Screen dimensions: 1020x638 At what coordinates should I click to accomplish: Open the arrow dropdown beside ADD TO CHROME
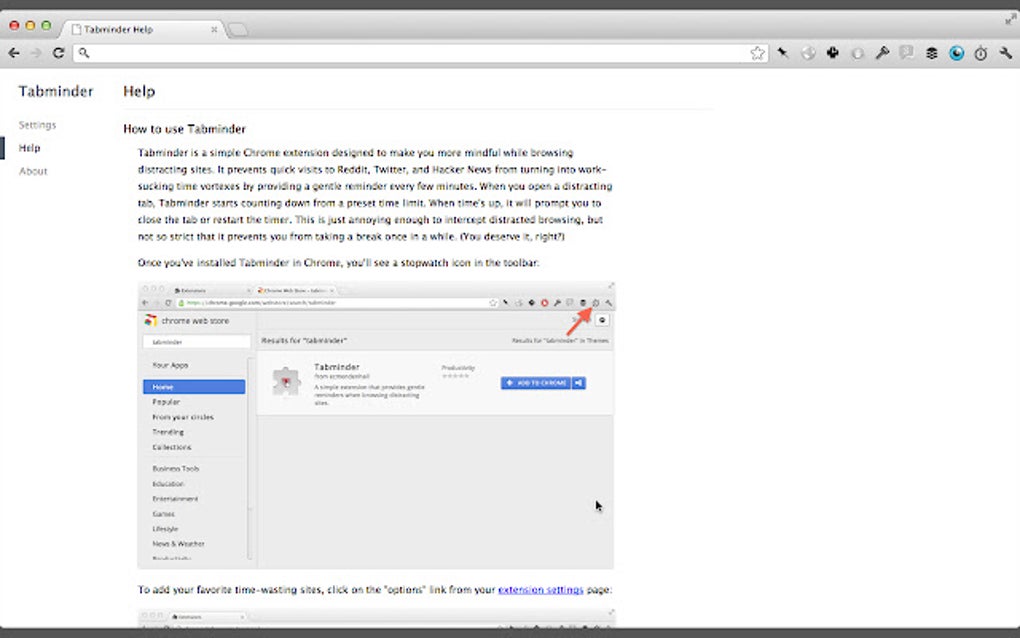[580, 382]
